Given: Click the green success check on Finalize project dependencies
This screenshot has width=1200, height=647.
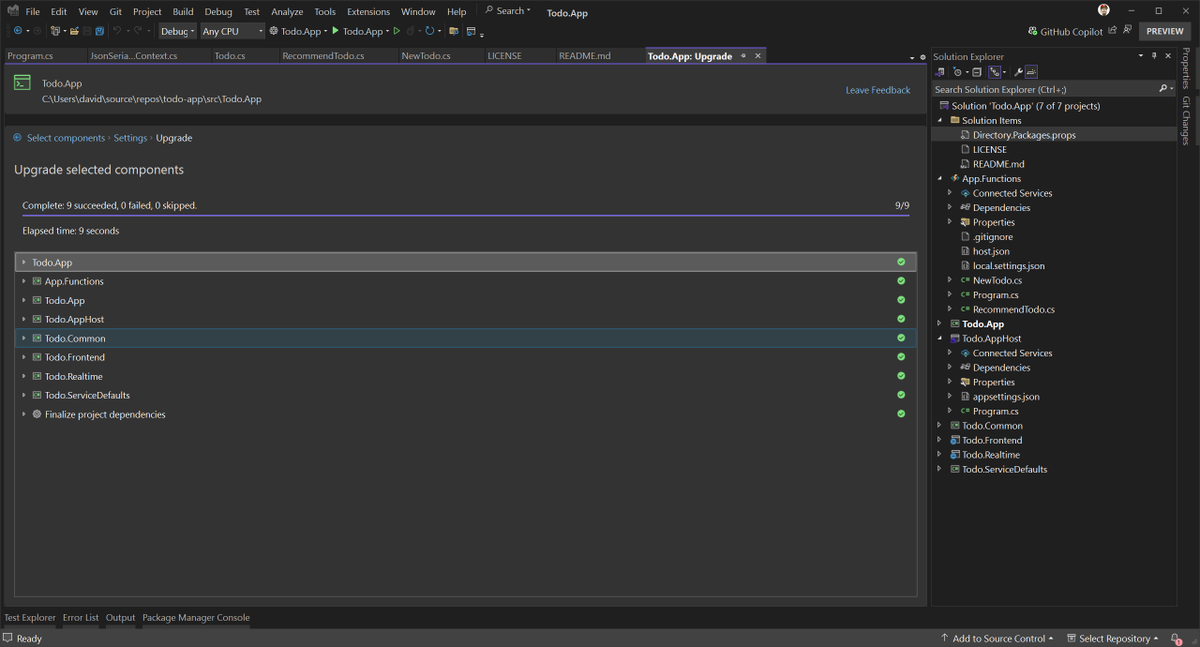Looking at the screenshot, I should (901, 414).
